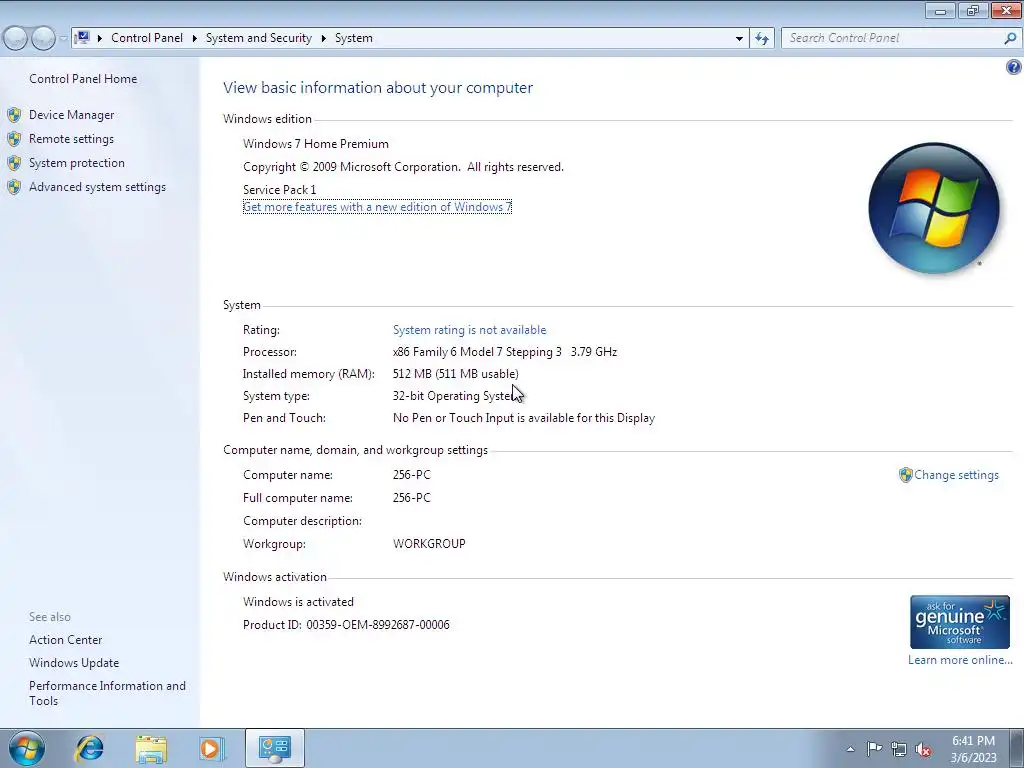
Task: Click the shield icon beside Remote settings
Action: (x=14, y=139)
